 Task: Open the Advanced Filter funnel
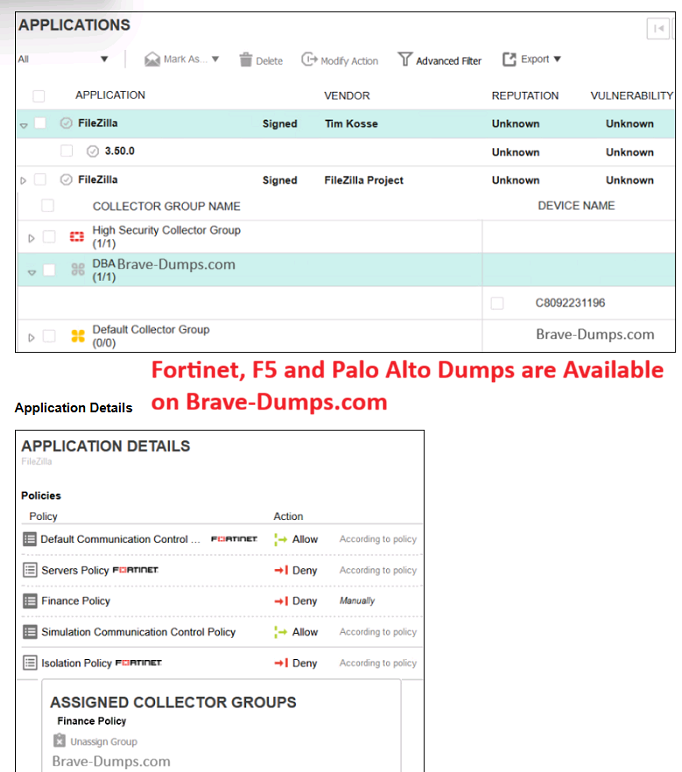(x=405, y=60)
